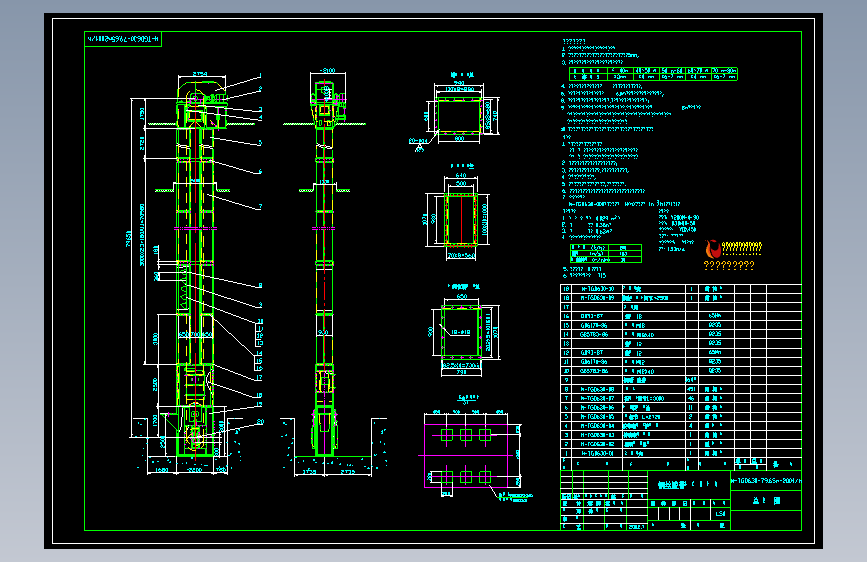
Task: Click the date cell reading 2012.7 in the title block
Action: tap(636, 527)
